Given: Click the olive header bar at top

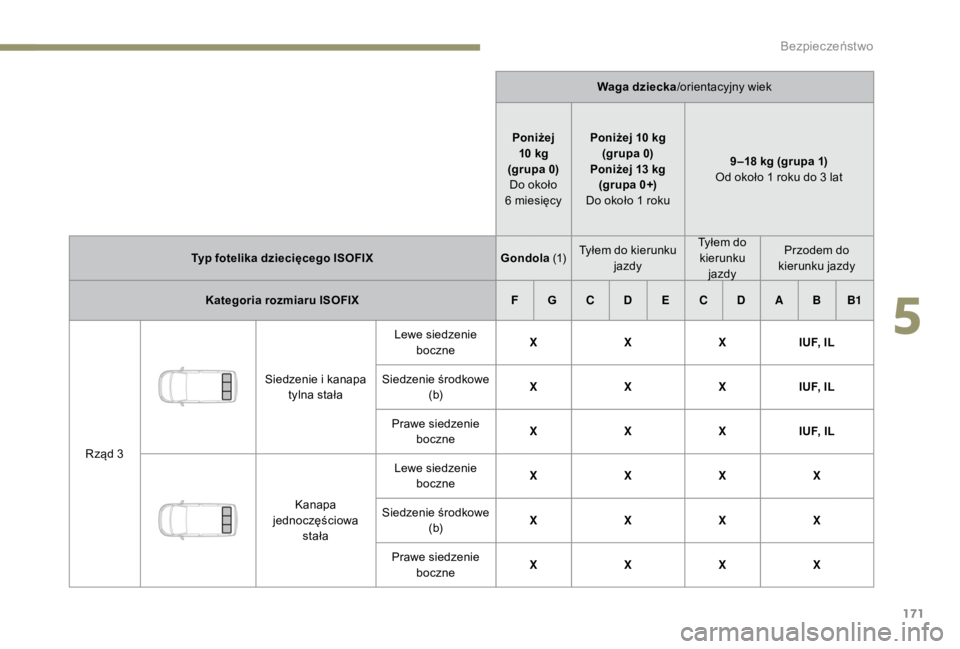Looking at the screenshot, I should (240, 47).
